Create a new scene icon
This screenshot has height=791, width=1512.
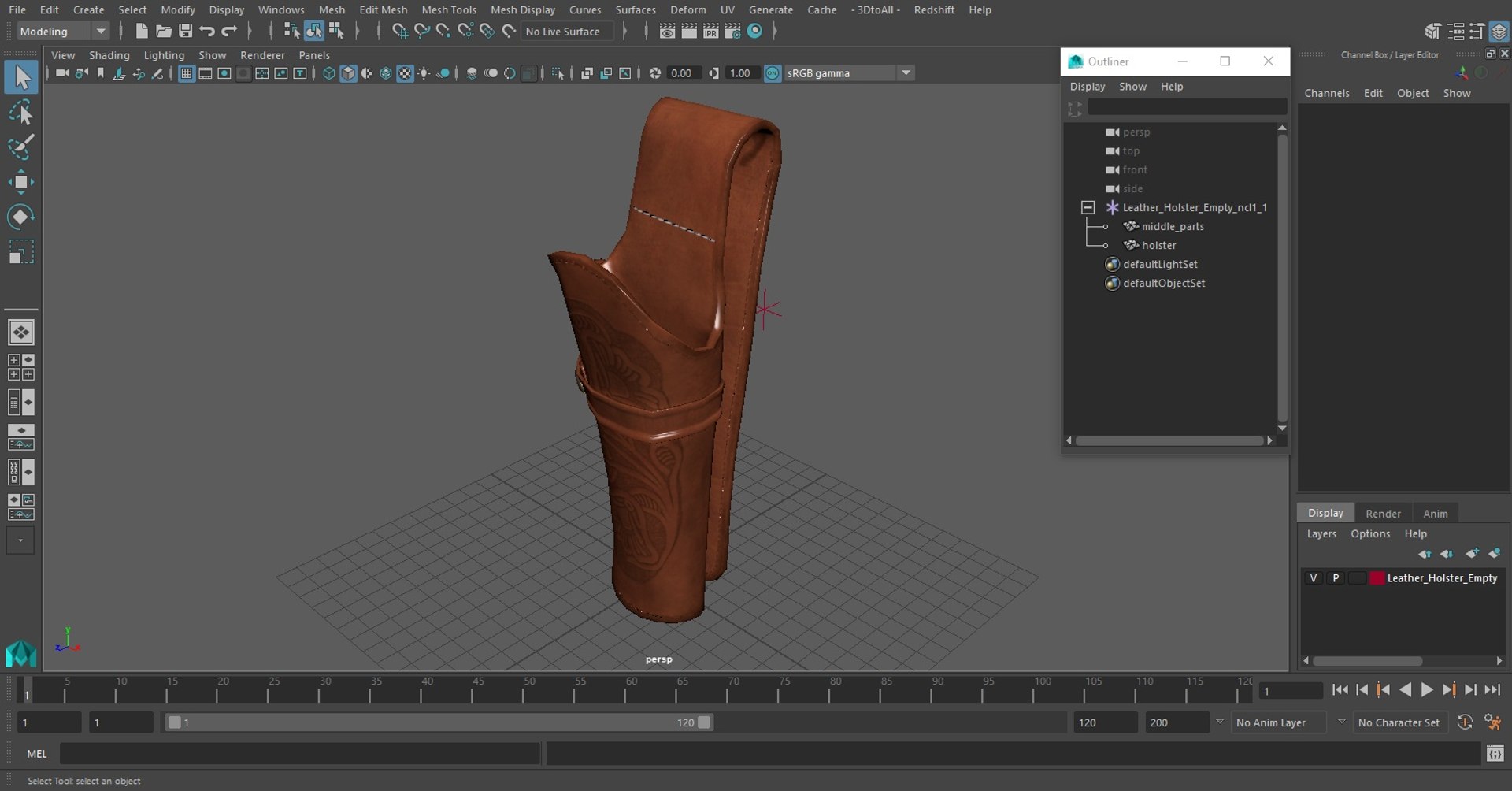[x=142, y=31]
